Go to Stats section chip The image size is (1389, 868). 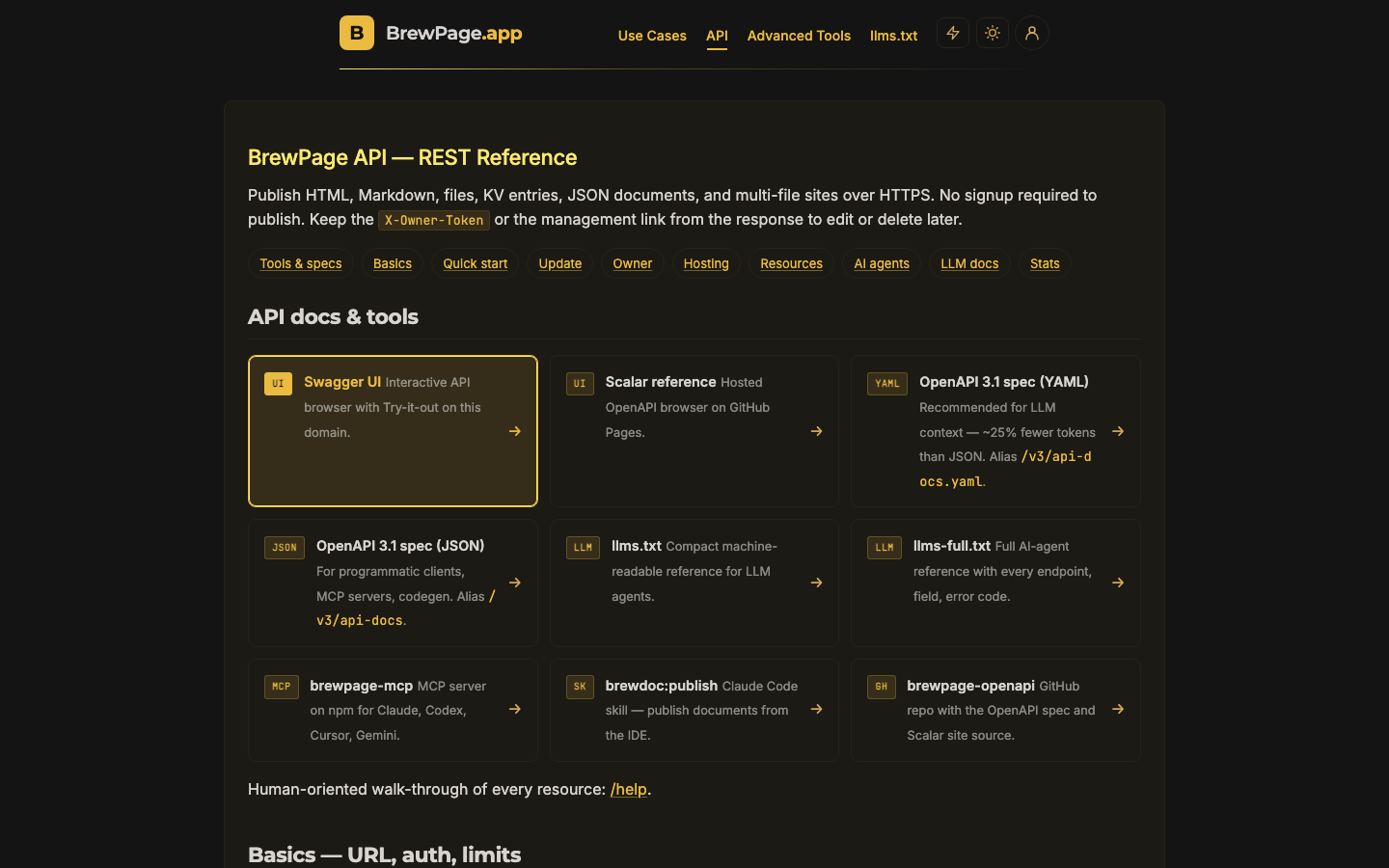[1045, 263]
